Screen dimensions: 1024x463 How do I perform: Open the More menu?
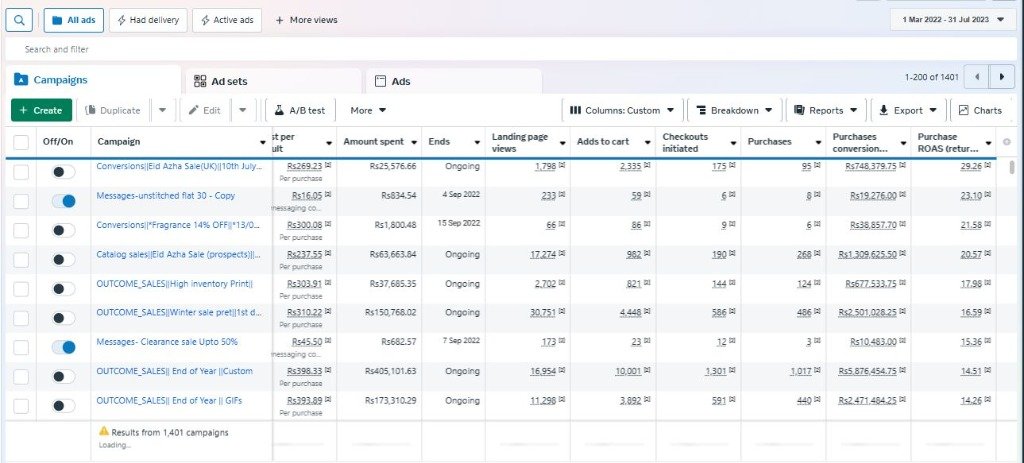tap(368, 110)
